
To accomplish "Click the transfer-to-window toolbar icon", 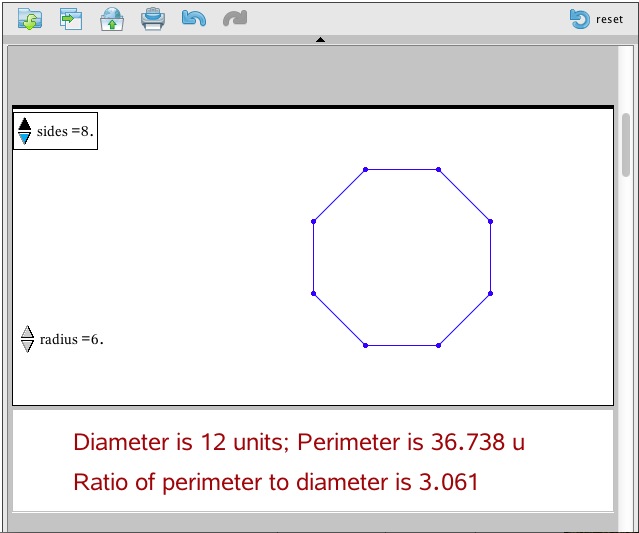I will click(71, 19).
